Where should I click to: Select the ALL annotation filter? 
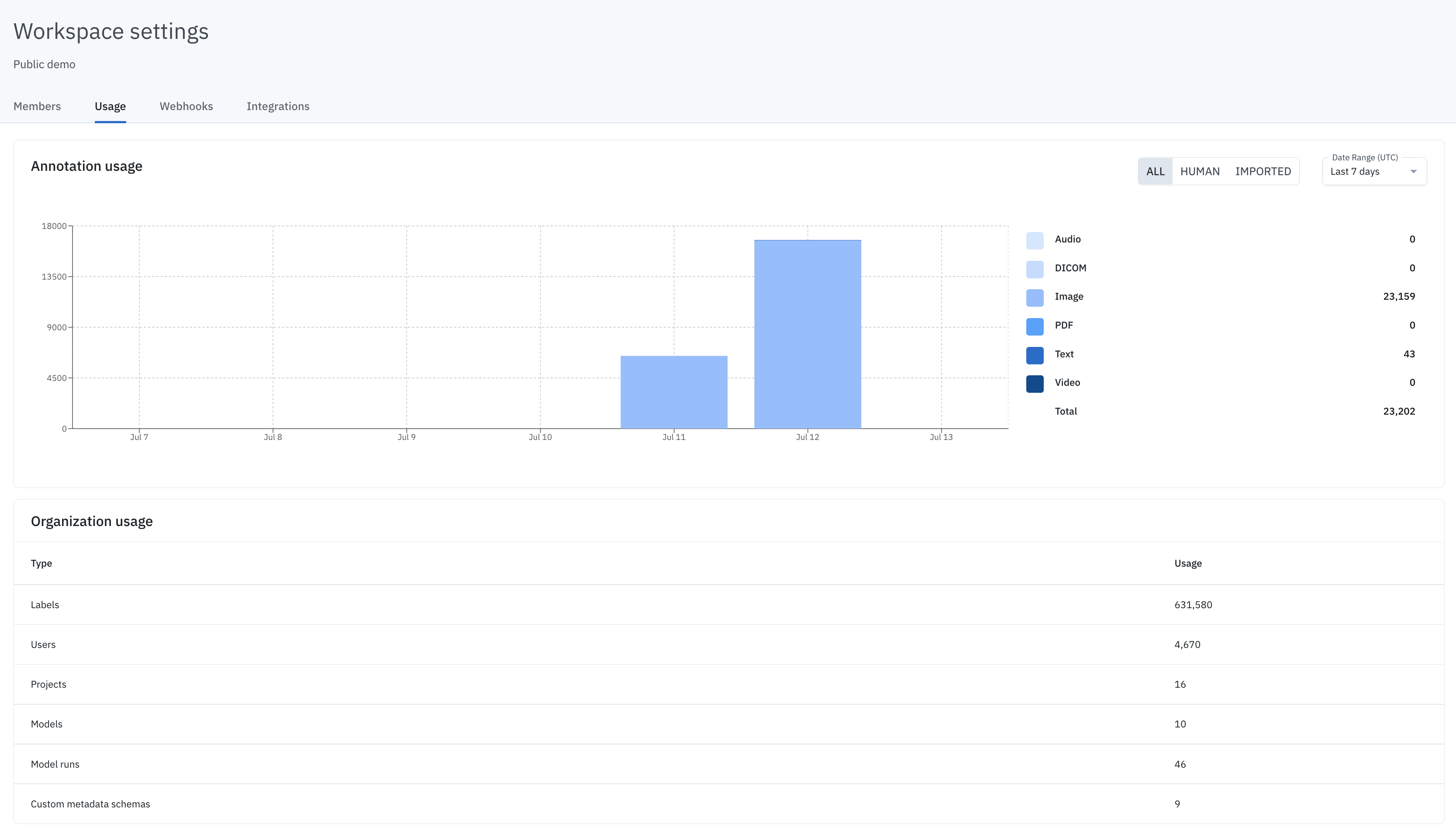[x=1155, y=171]
